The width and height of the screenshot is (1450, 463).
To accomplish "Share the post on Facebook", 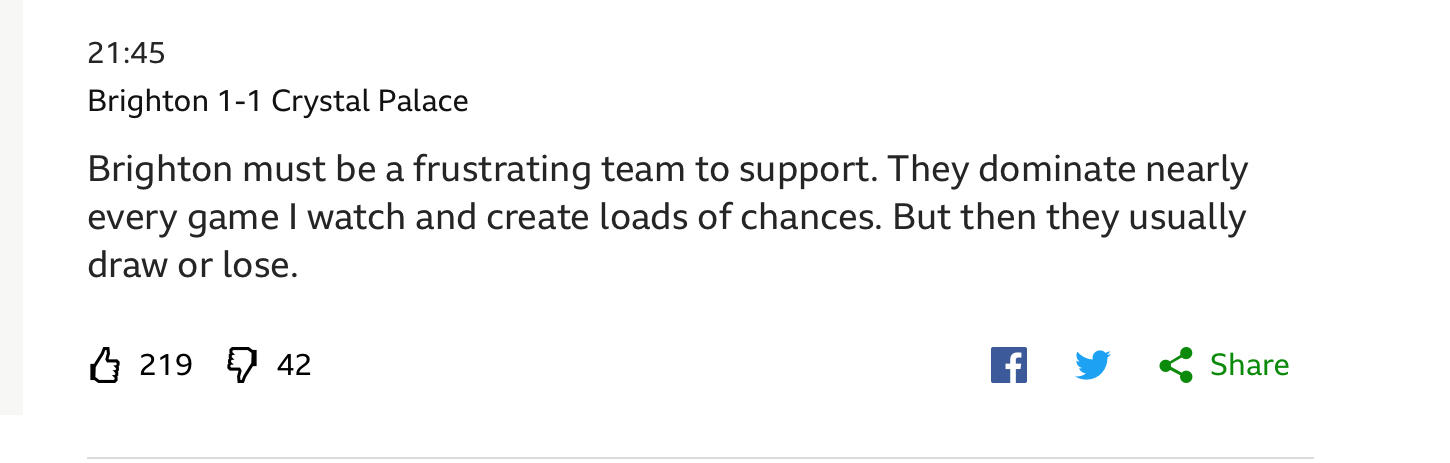I will click(1008, 365).
